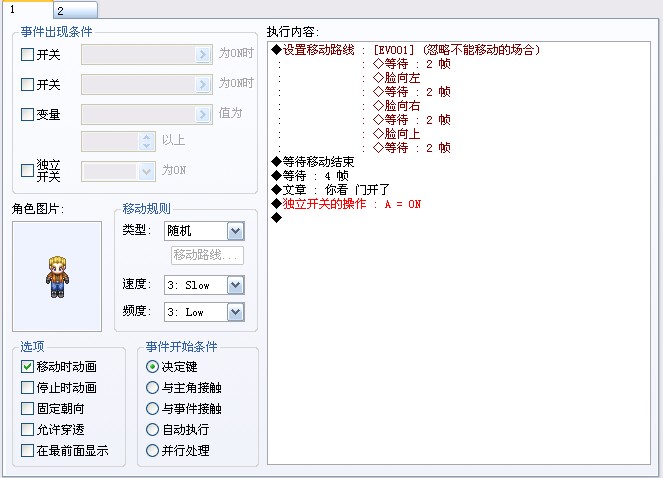Select the 与主角接触 trigger radio button

coord(152,387)
